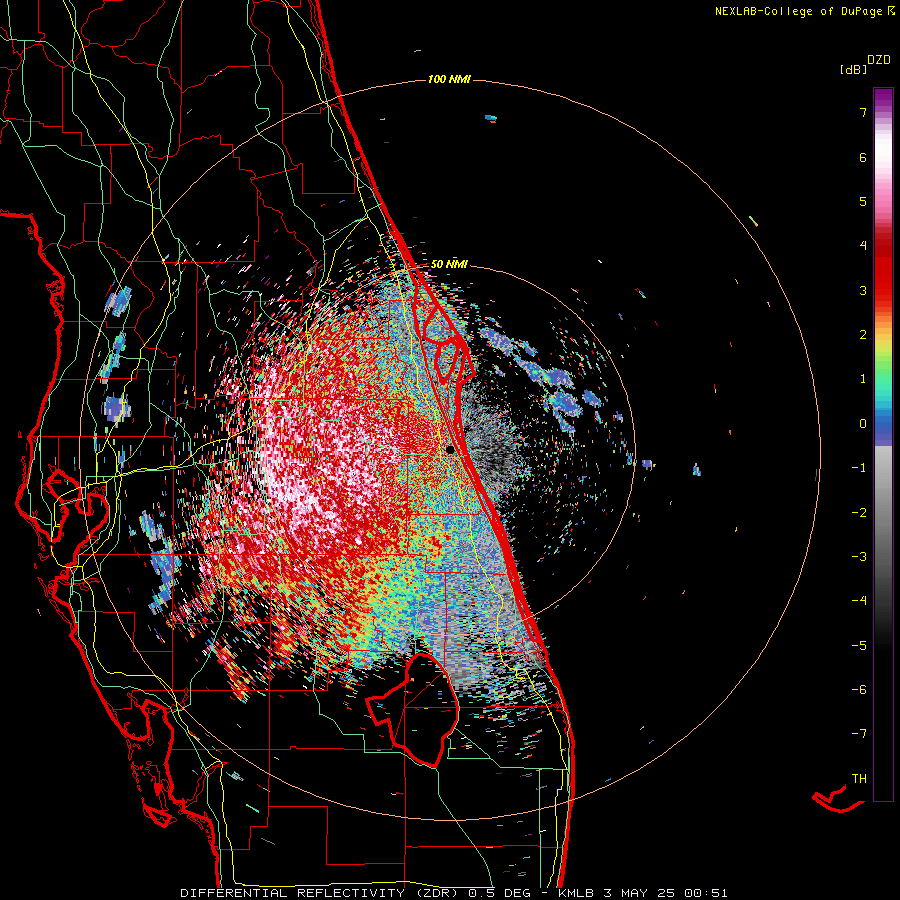900x900 pixels.
Task: Click the [dB] units label
Action: click(x=853, y=69)
